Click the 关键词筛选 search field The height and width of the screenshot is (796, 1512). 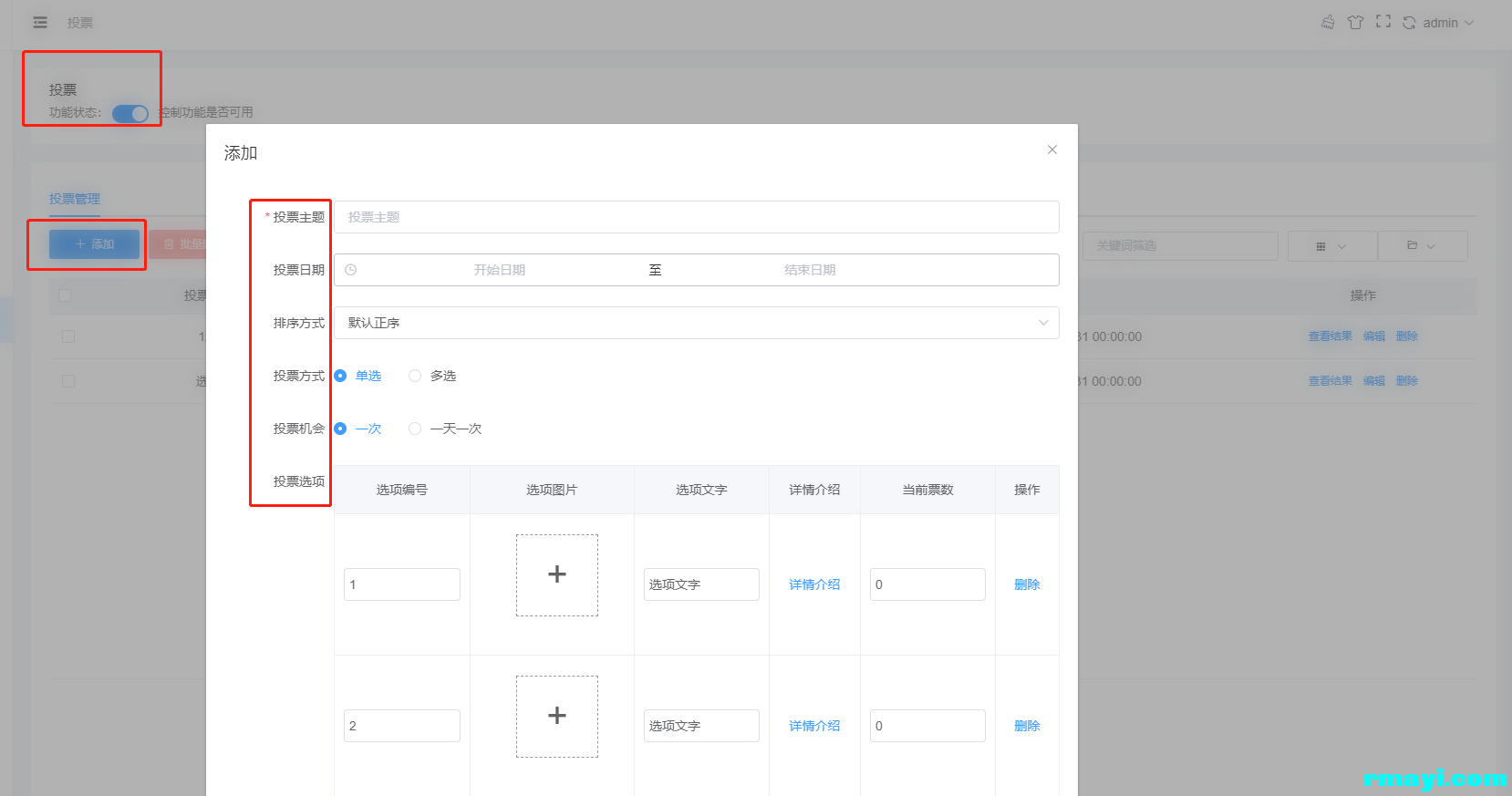coord(1180,246)
